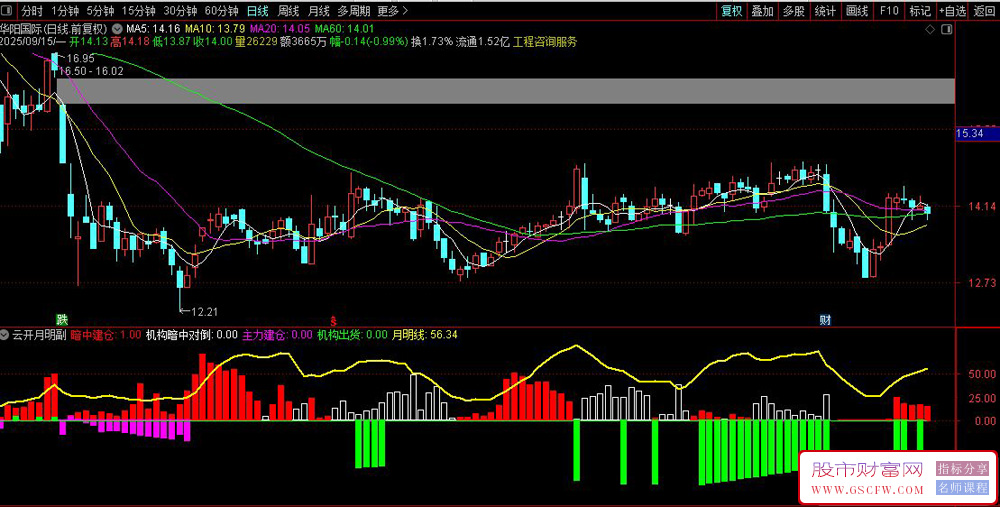
Task: Select the 5分钟 period tab
Action: coord(100,11)
